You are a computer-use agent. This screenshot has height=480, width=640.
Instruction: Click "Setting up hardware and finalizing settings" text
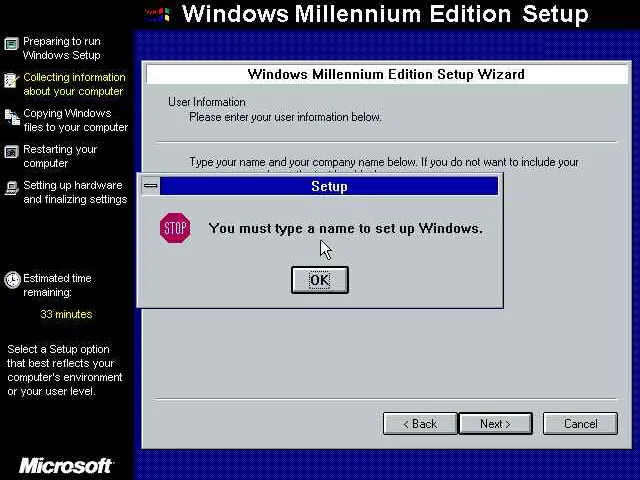click(75, 192)
